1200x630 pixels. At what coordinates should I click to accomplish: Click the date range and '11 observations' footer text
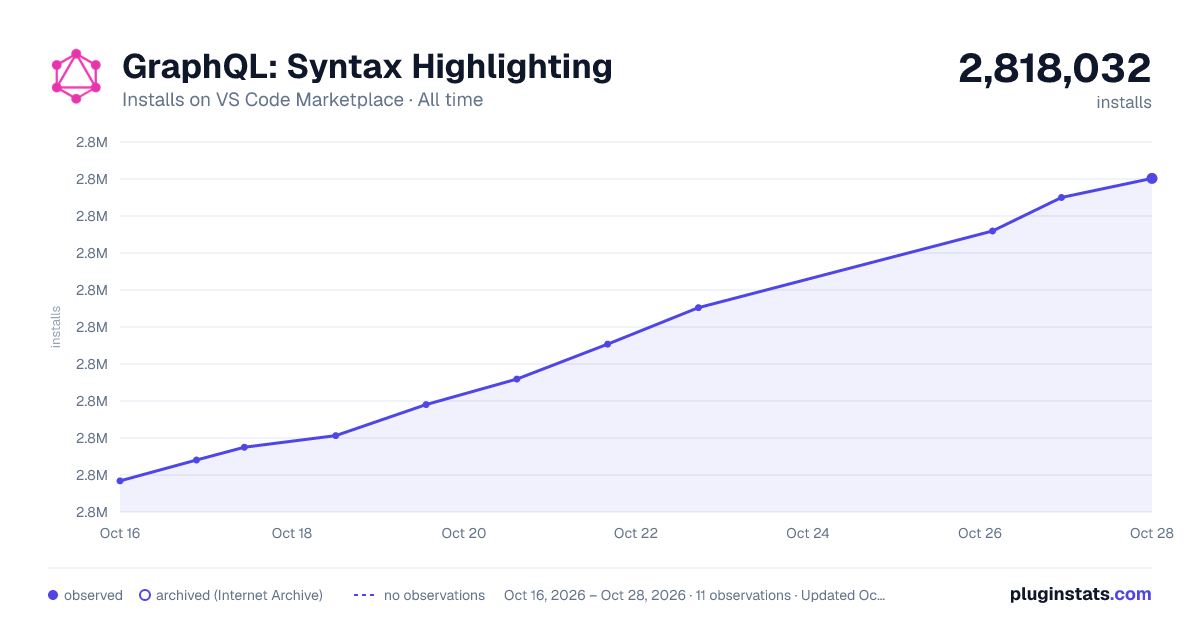695,595
